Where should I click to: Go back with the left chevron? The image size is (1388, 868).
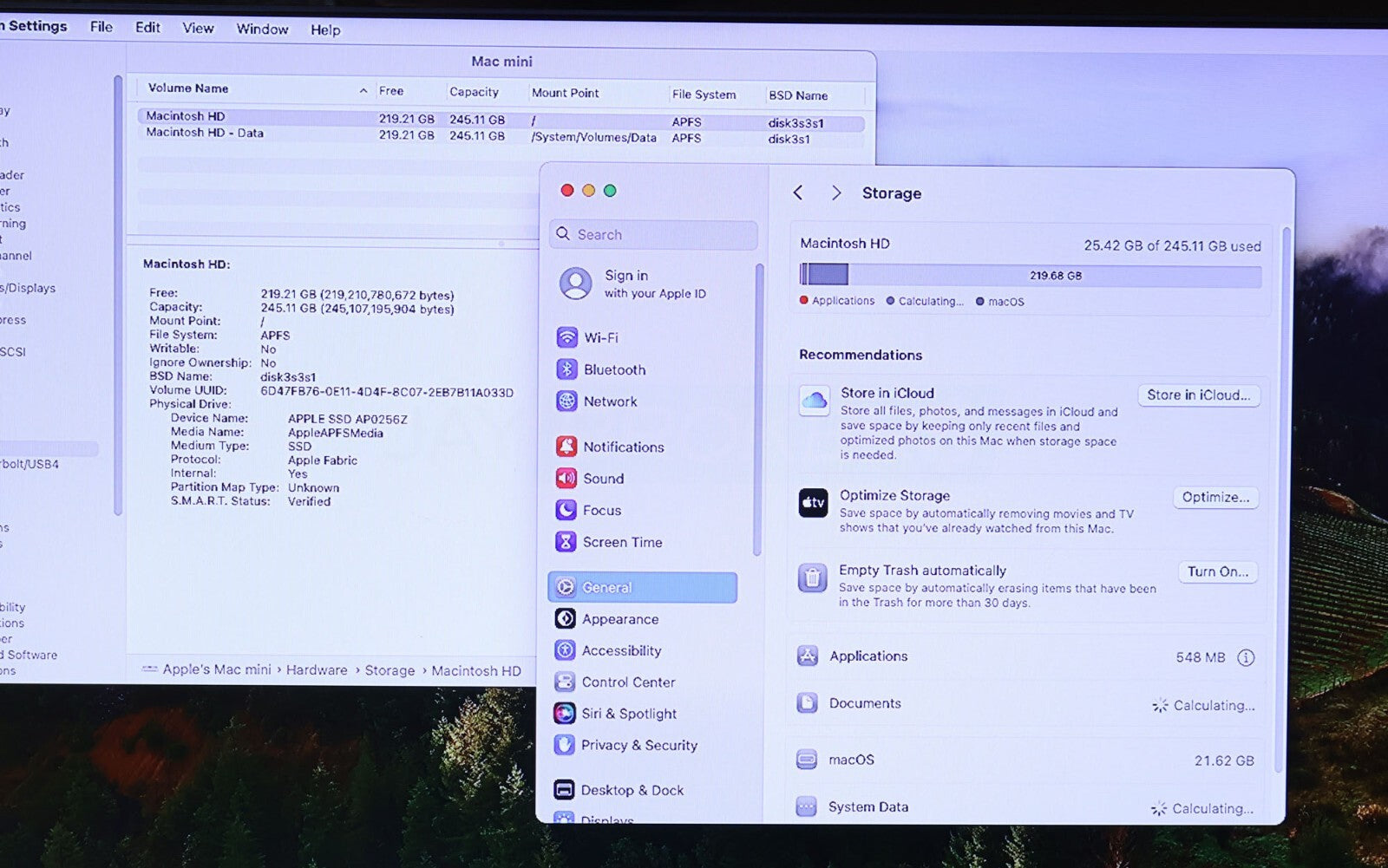(x=798, y=193)
